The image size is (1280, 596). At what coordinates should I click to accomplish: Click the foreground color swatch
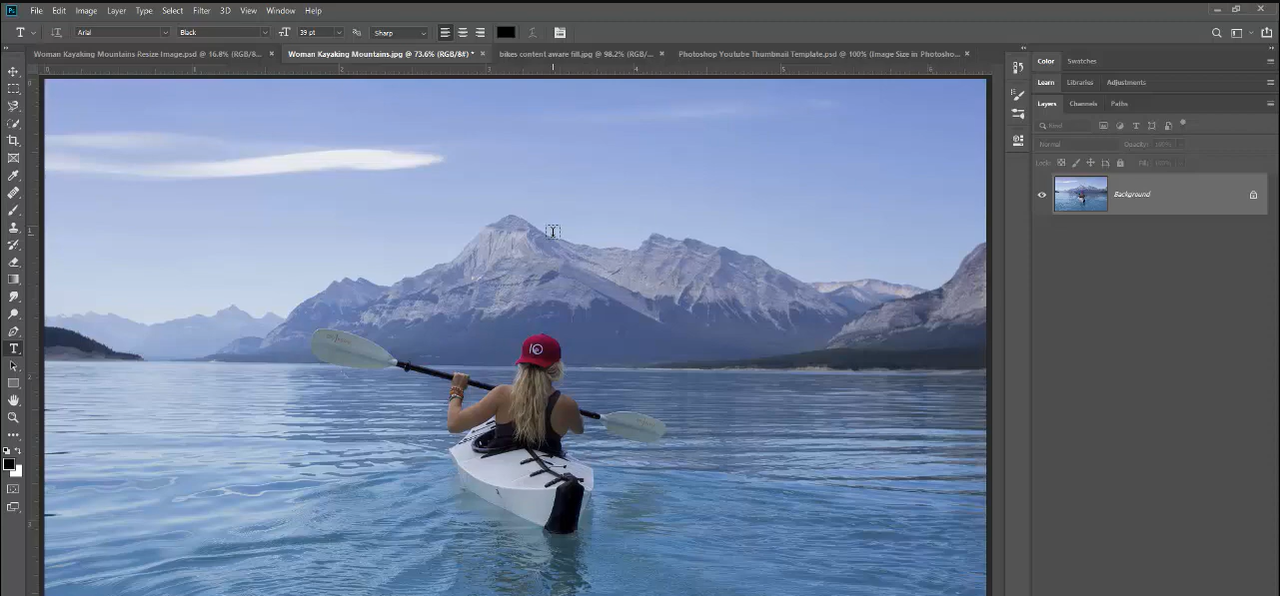click(9, 464)
